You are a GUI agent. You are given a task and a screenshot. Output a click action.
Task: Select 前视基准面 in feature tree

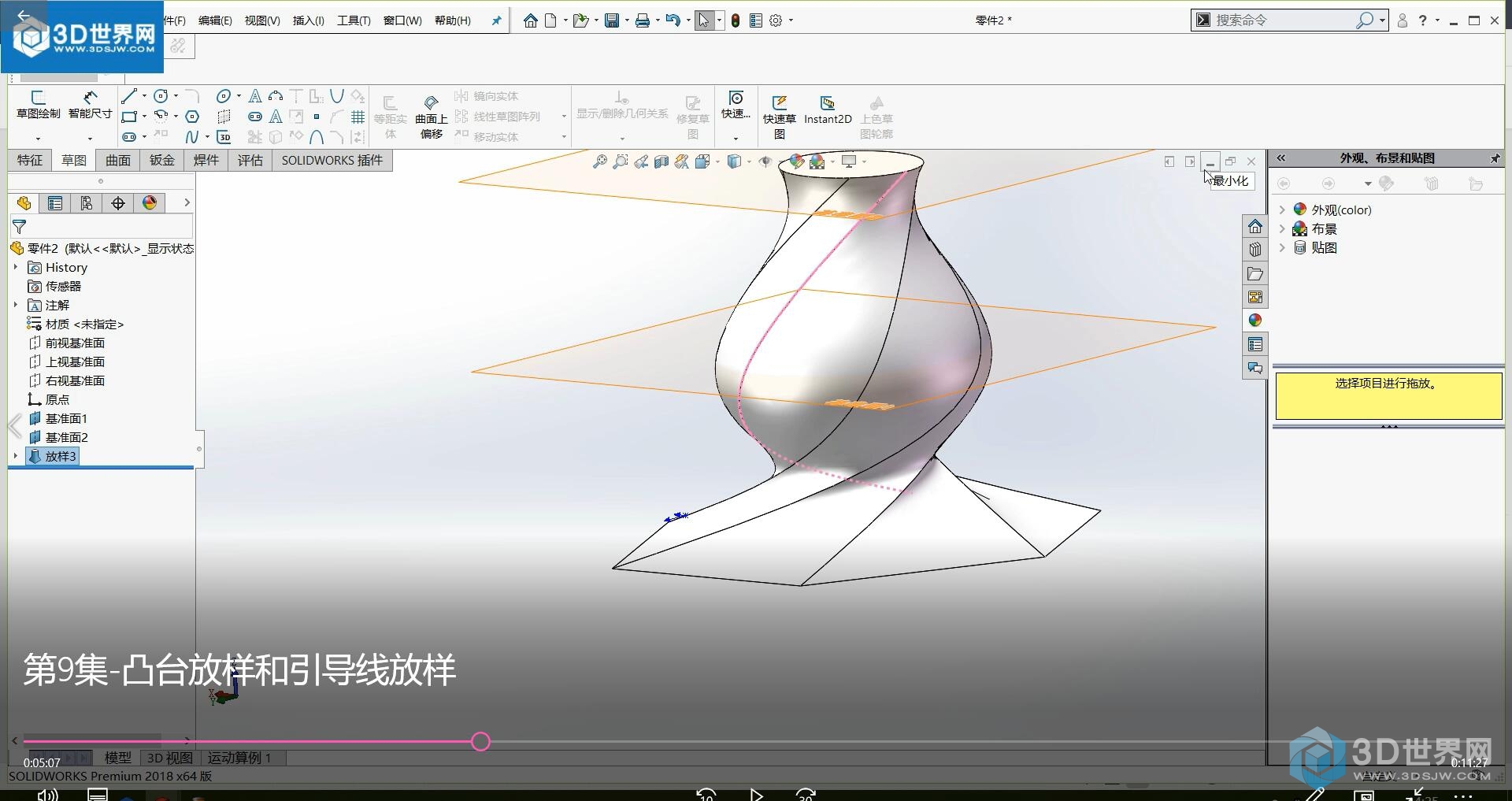click(75, 343)
